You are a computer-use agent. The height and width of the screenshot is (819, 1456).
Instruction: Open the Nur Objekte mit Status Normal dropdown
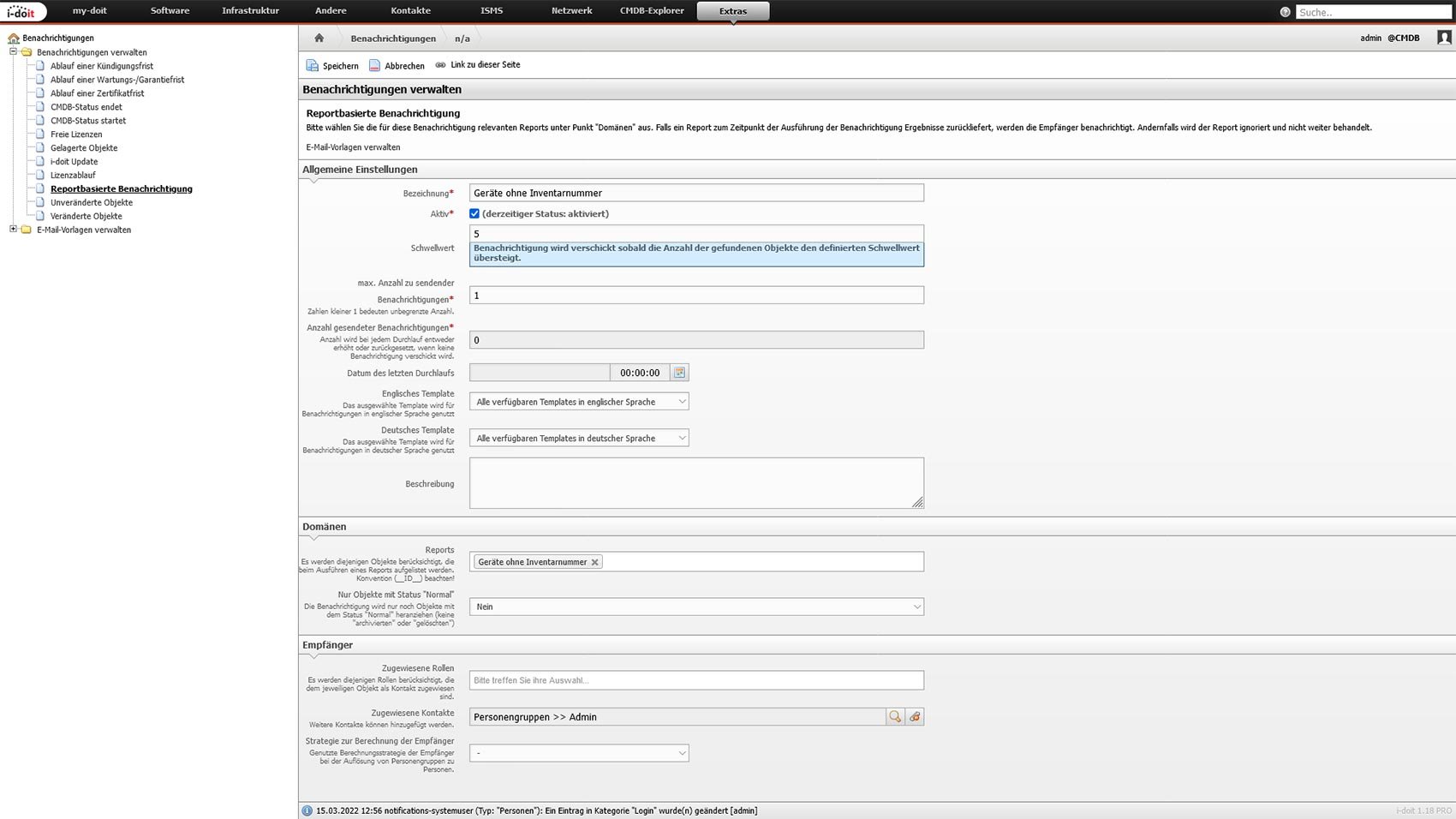[x=696, y=607]
